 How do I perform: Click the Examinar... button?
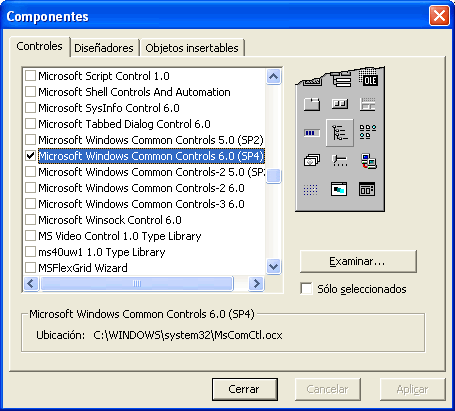click(358, 261)
